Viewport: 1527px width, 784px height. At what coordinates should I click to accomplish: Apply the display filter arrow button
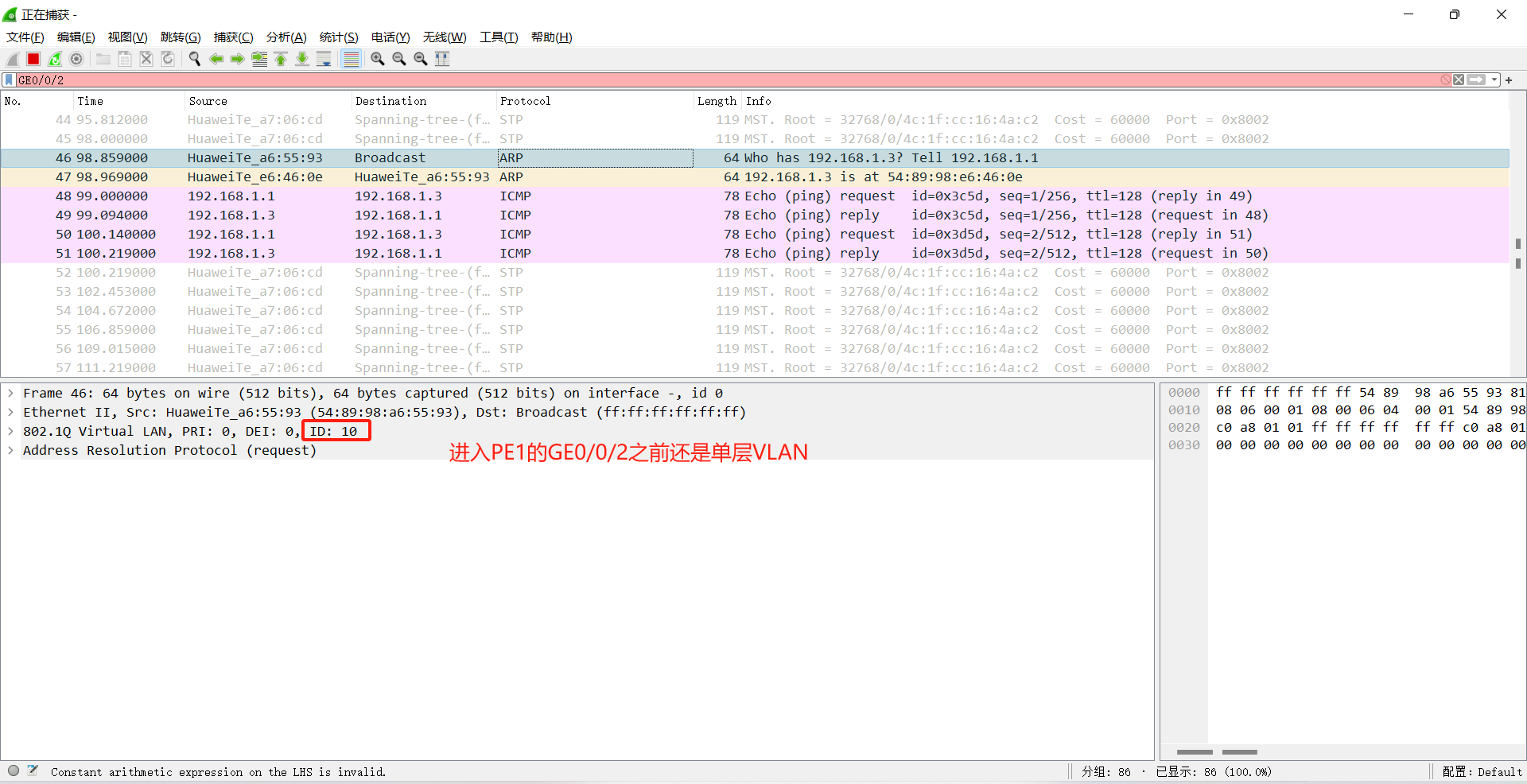[1477, 80]
